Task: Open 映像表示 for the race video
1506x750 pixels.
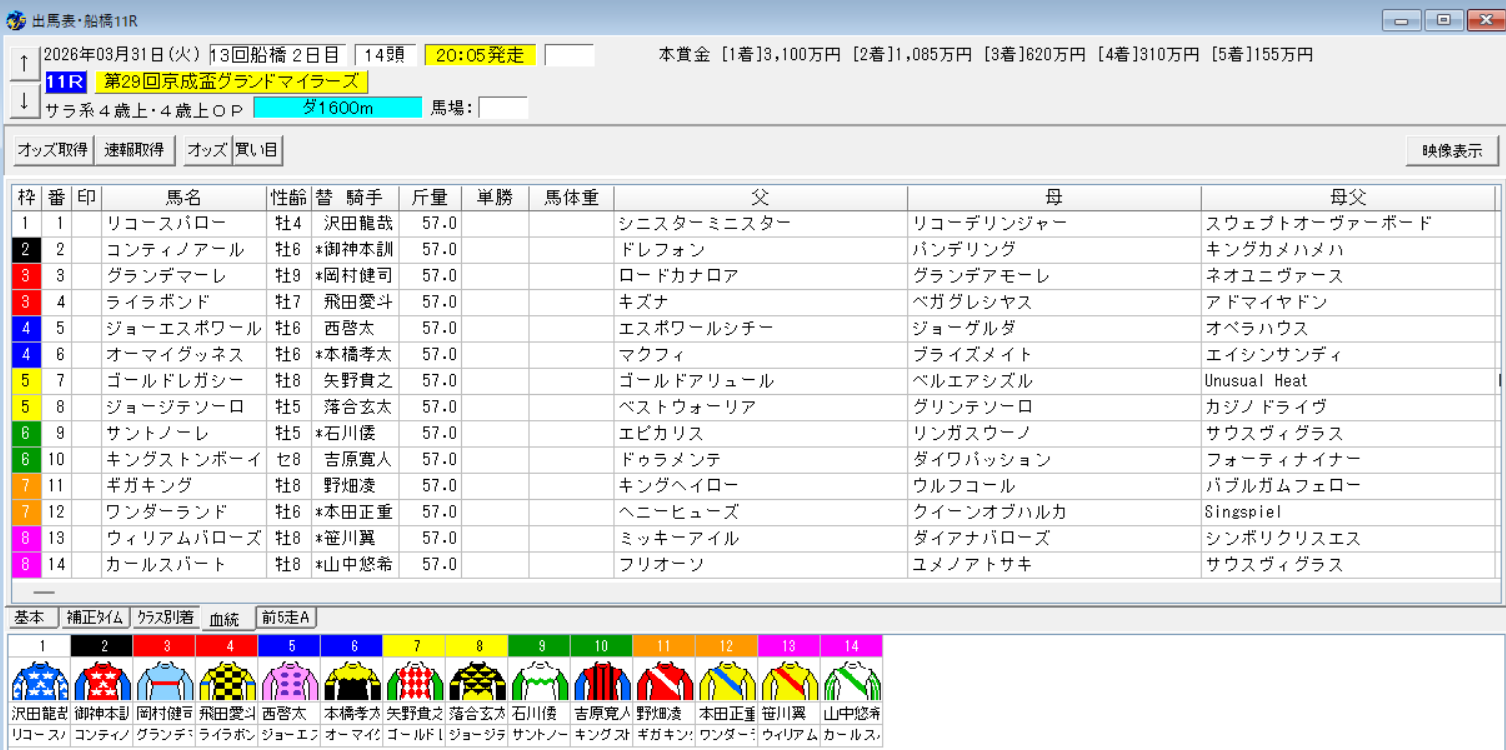Action: [1451, 150]
